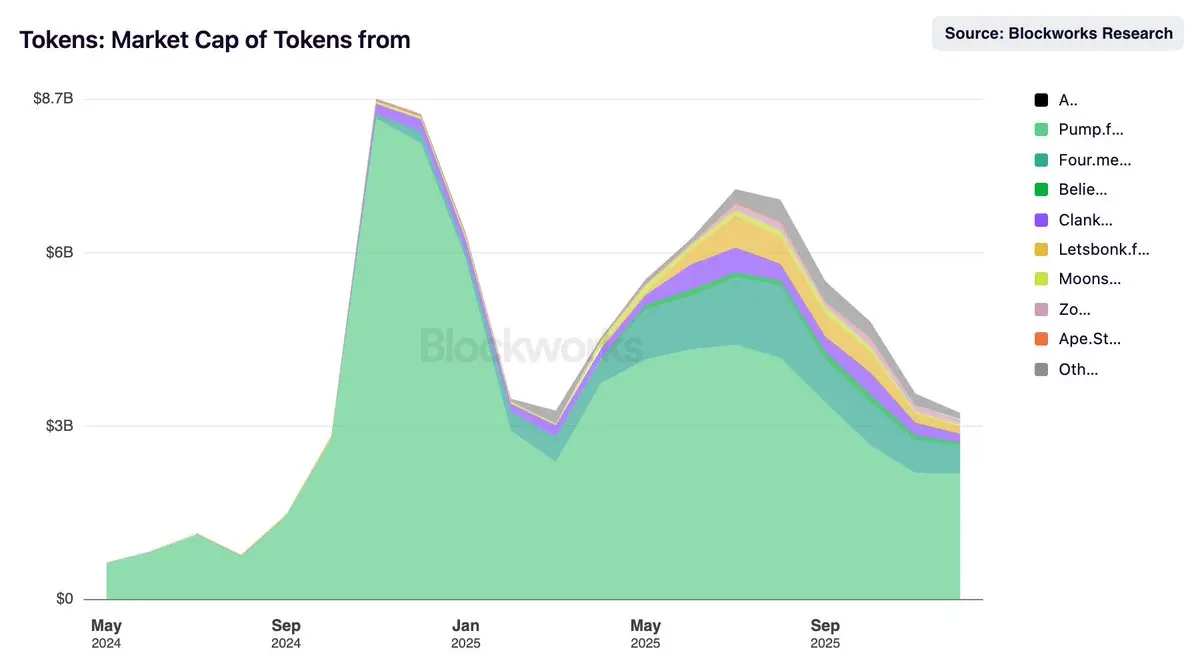Screen dimensions: 1200x667
Task: Click the gray Oth... legend swatch
Action: (1041, 369)
